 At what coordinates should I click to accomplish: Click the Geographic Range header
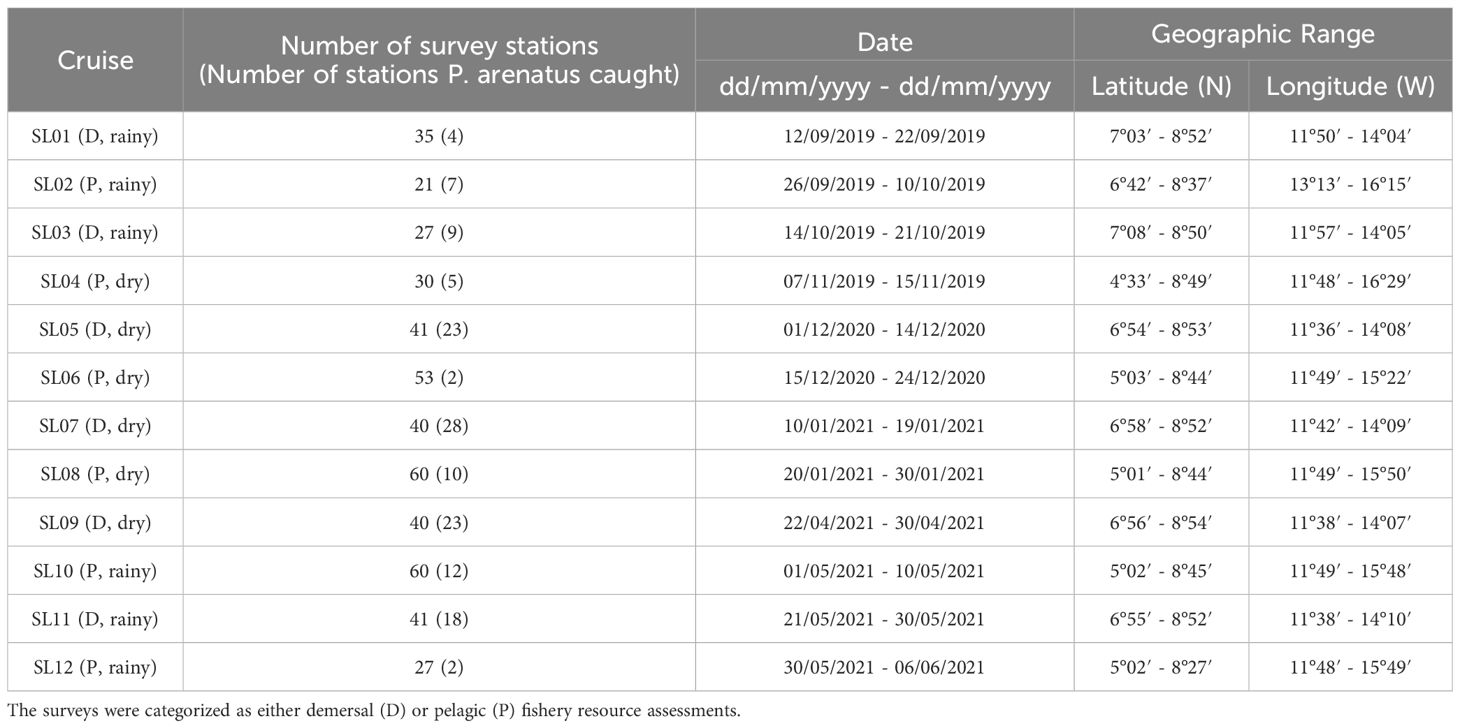click(1263, 35)
